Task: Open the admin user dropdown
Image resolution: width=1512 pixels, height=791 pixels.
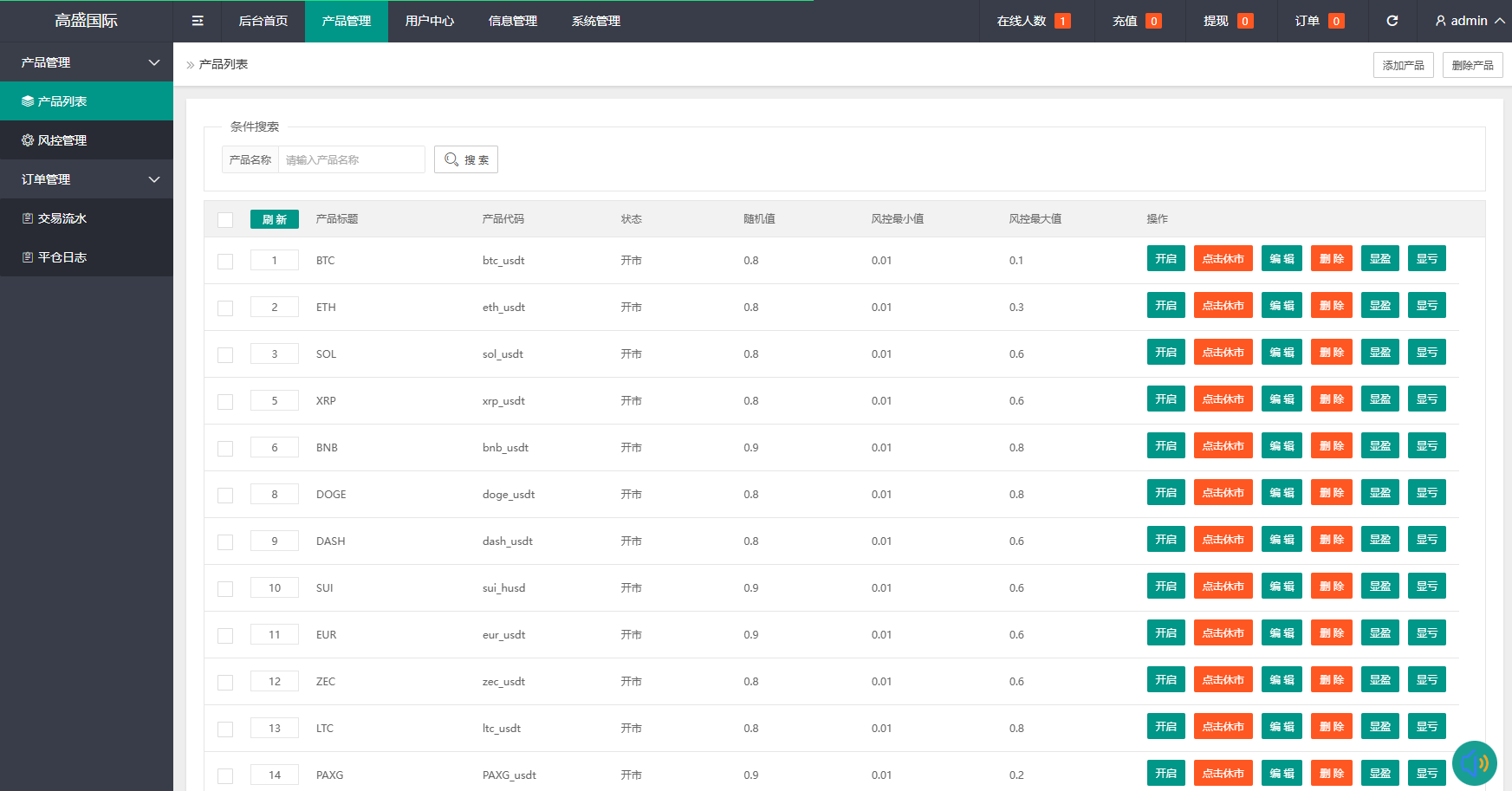Action: [x=1469, y=21]
